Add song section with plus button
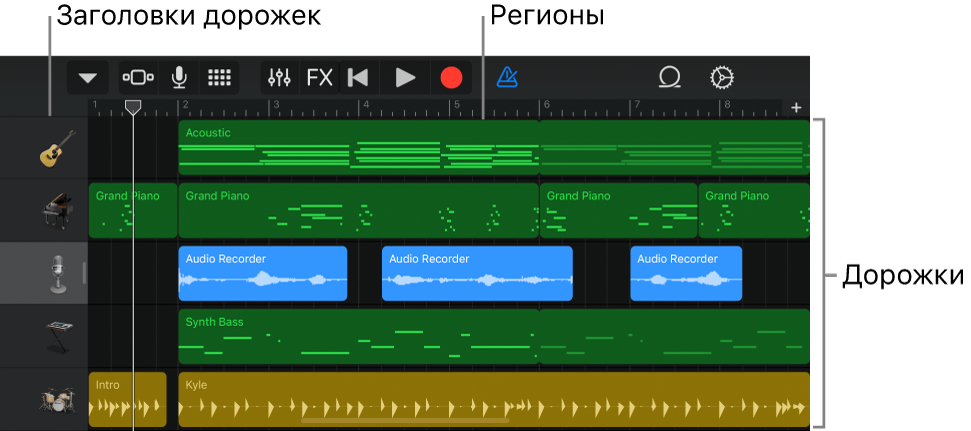Image resolution: width=971 pixels, height=431 pixels. (x=796, y=108)
